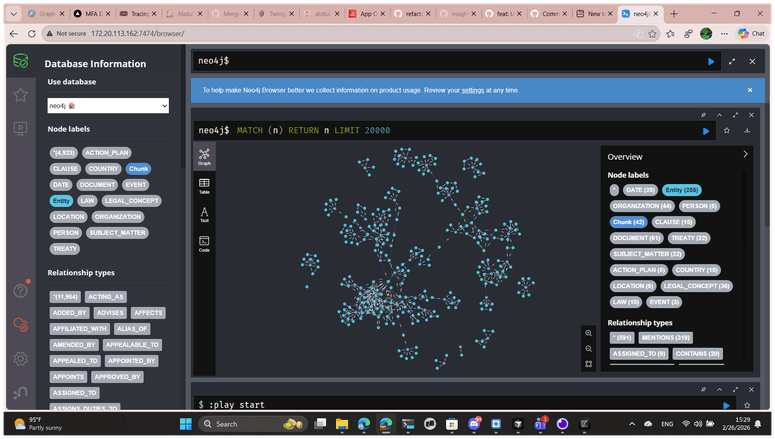Select Entity (258) in the Overview

(682, 190)
